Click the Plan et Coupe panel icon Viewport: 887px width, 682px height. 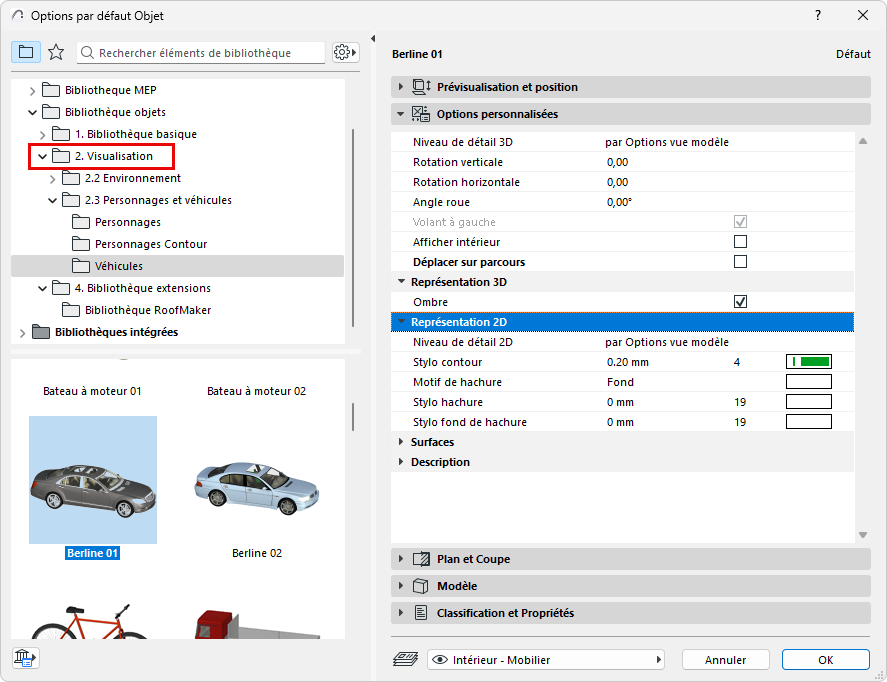click(421, 559)
